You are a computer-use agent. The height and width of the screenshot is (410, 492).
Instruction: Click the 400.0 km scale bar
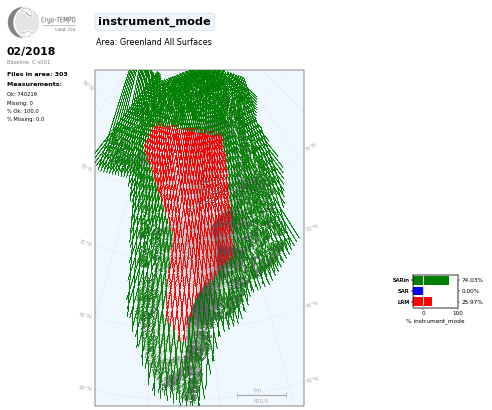[x=262, y=396]
